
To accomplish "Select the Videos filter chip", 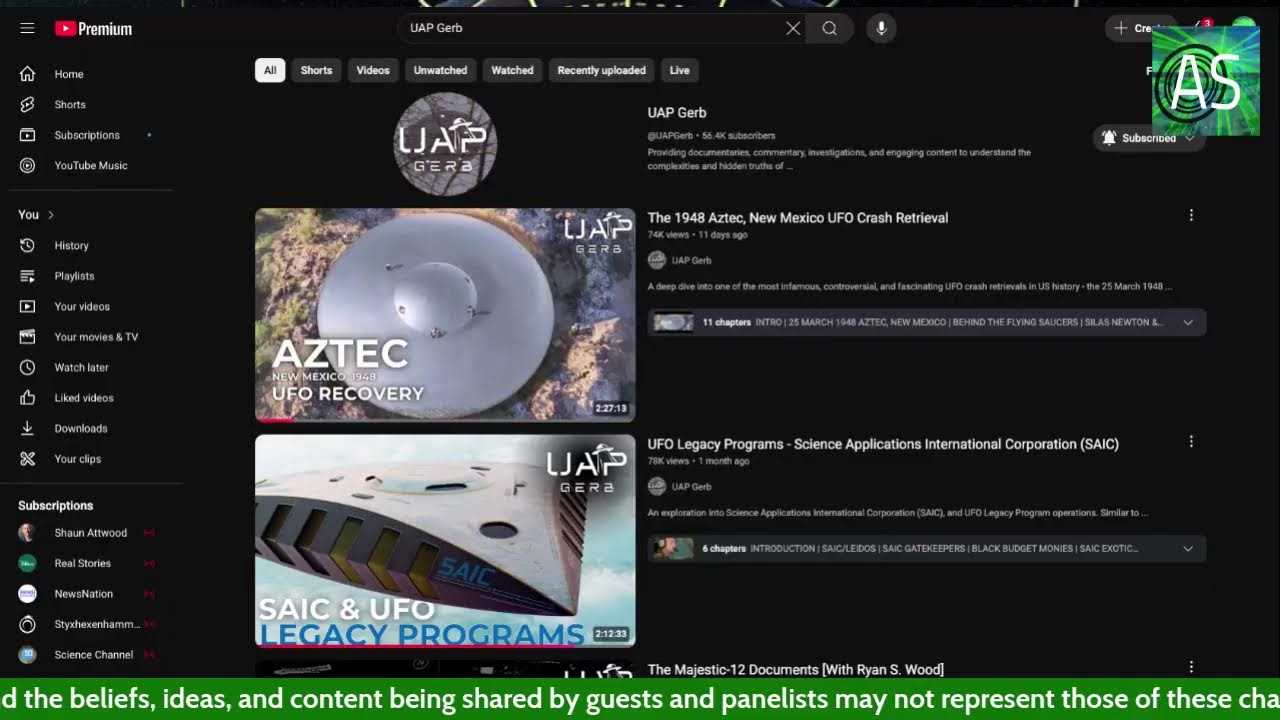I will point(373,70).
